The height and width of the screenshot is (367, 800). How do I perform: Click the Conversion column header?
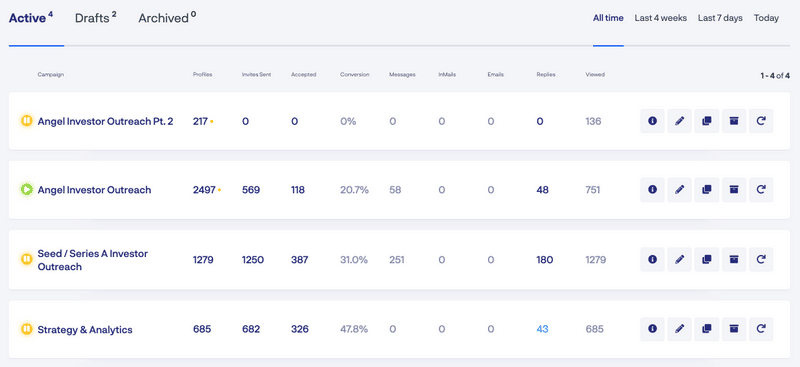pyautogui.click(x=355, y=75)
